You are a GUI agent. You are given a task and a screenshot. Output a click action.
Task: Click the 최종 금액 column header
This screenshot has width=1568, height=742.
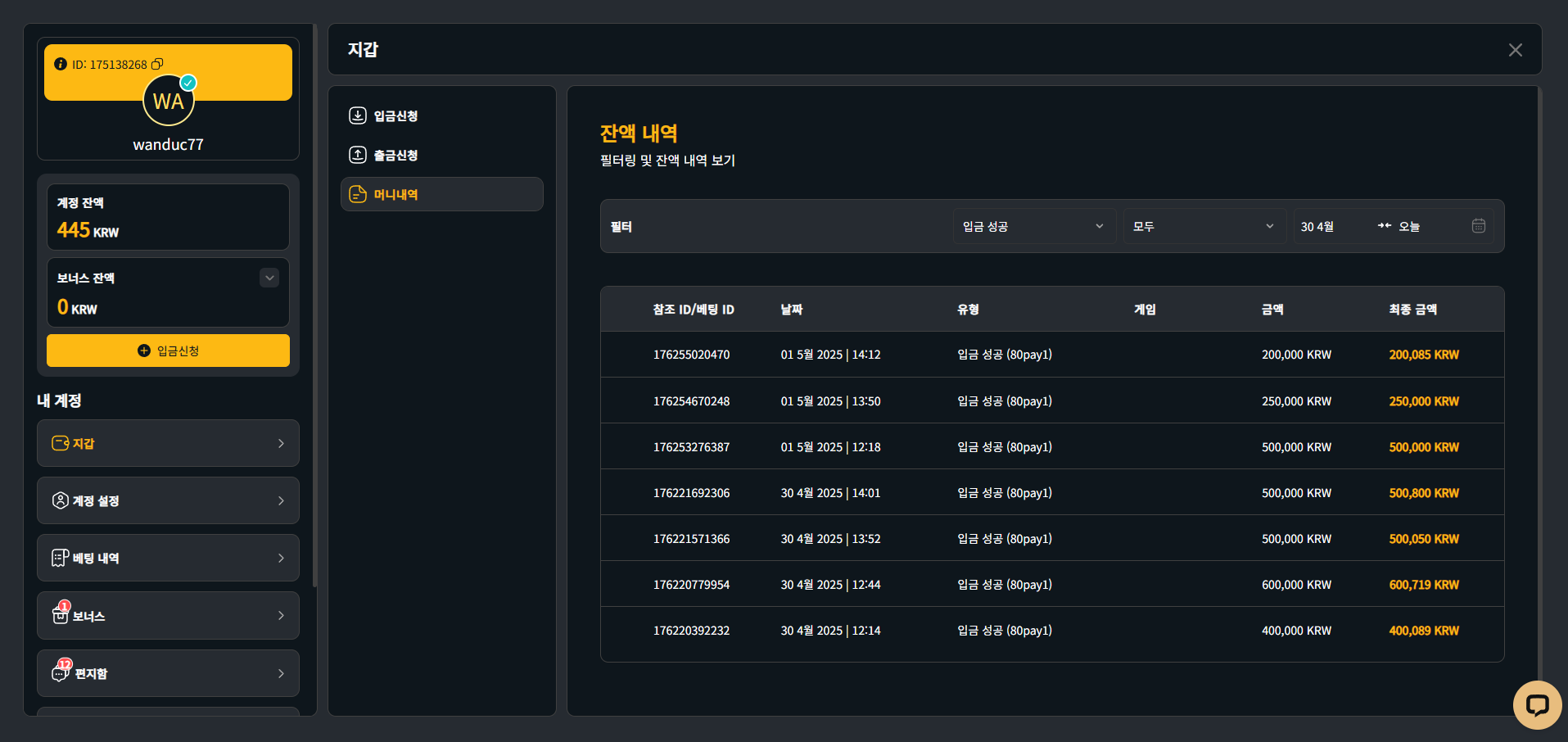click(1413, 310)
